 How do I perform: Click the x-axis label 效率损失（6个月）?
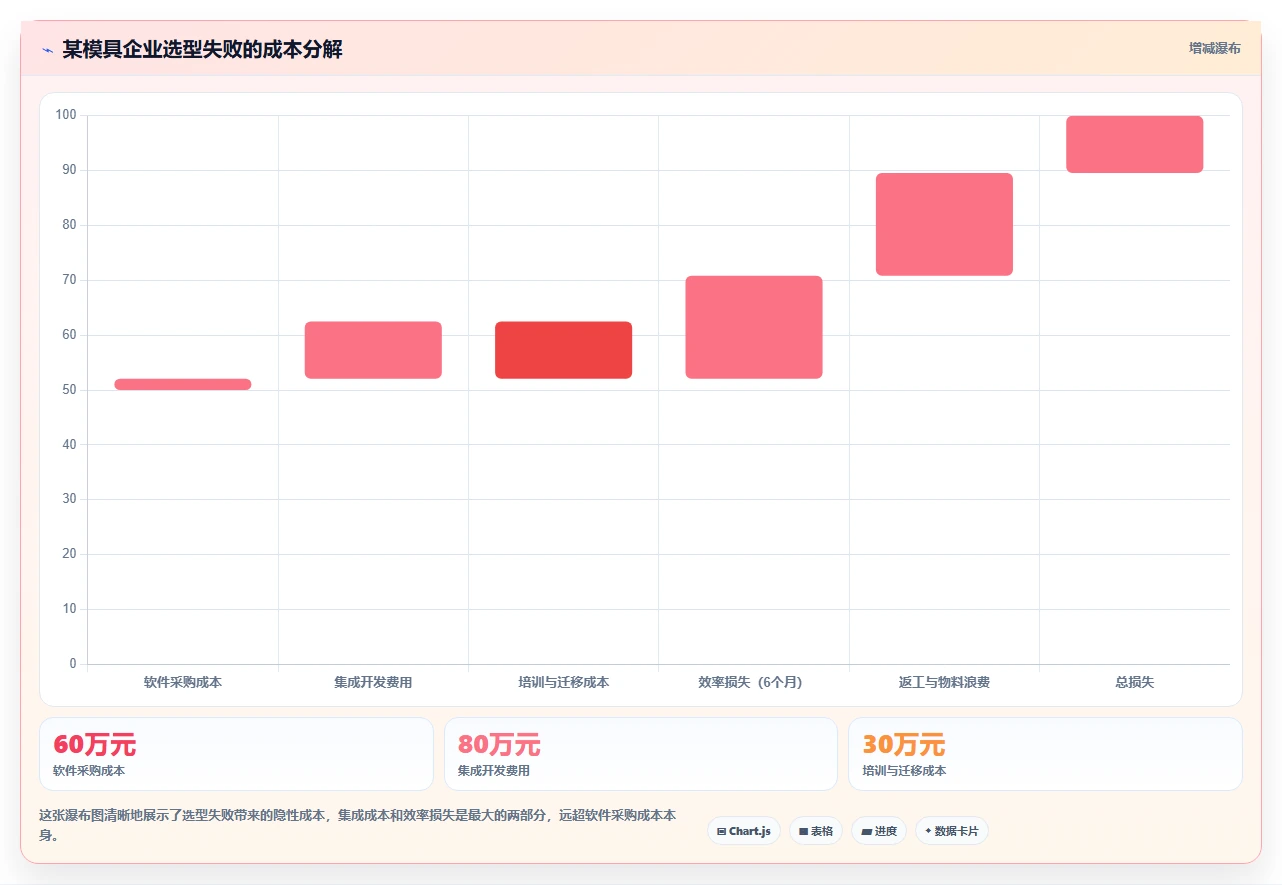point(750,682)
